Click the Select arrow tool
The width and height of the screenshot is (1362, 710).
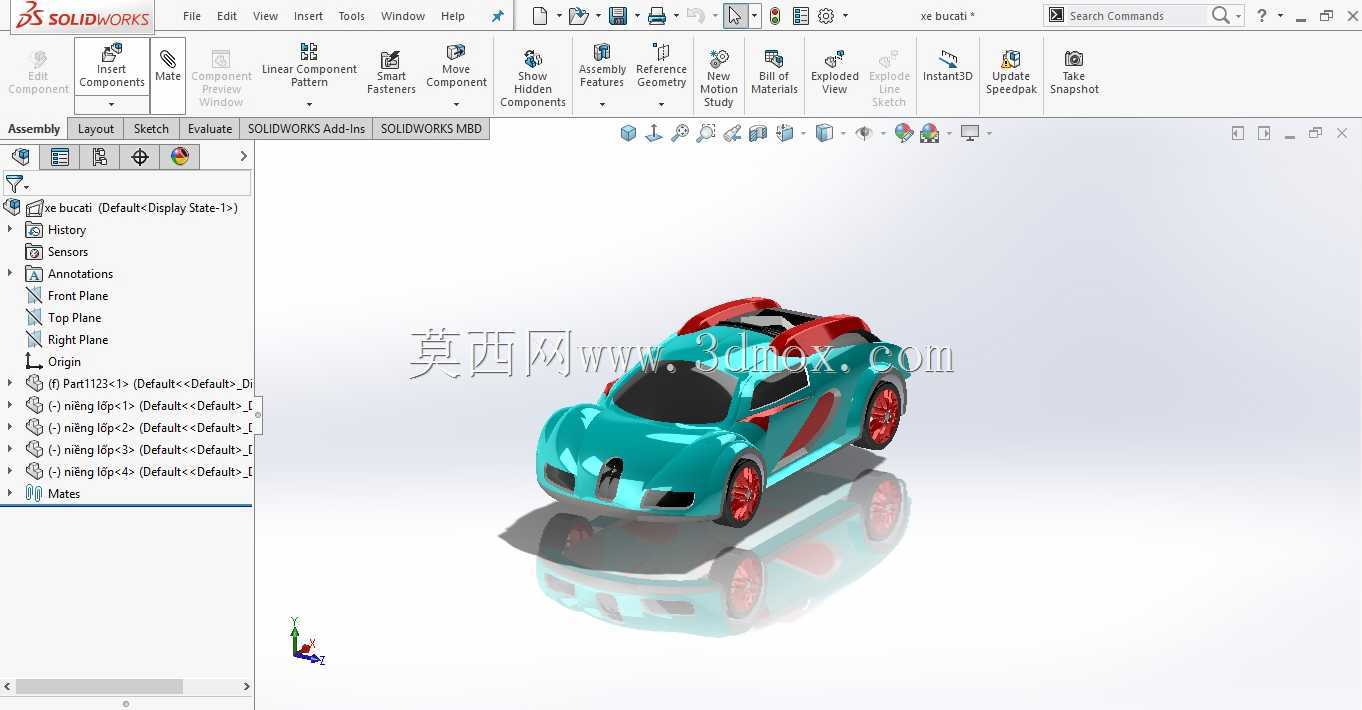[x=735, y=16]
